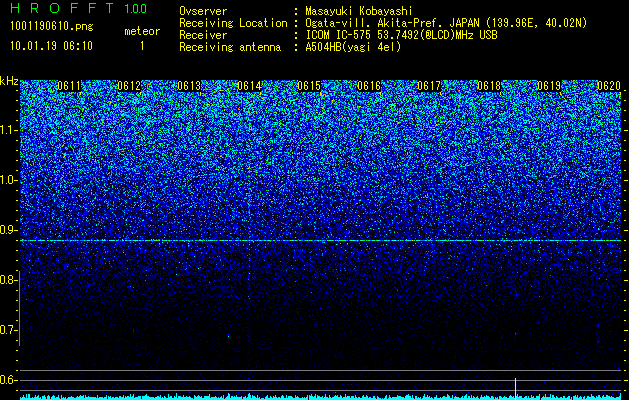Click the 0614 time marker
The image size is (629, 400).
[249, 86]
